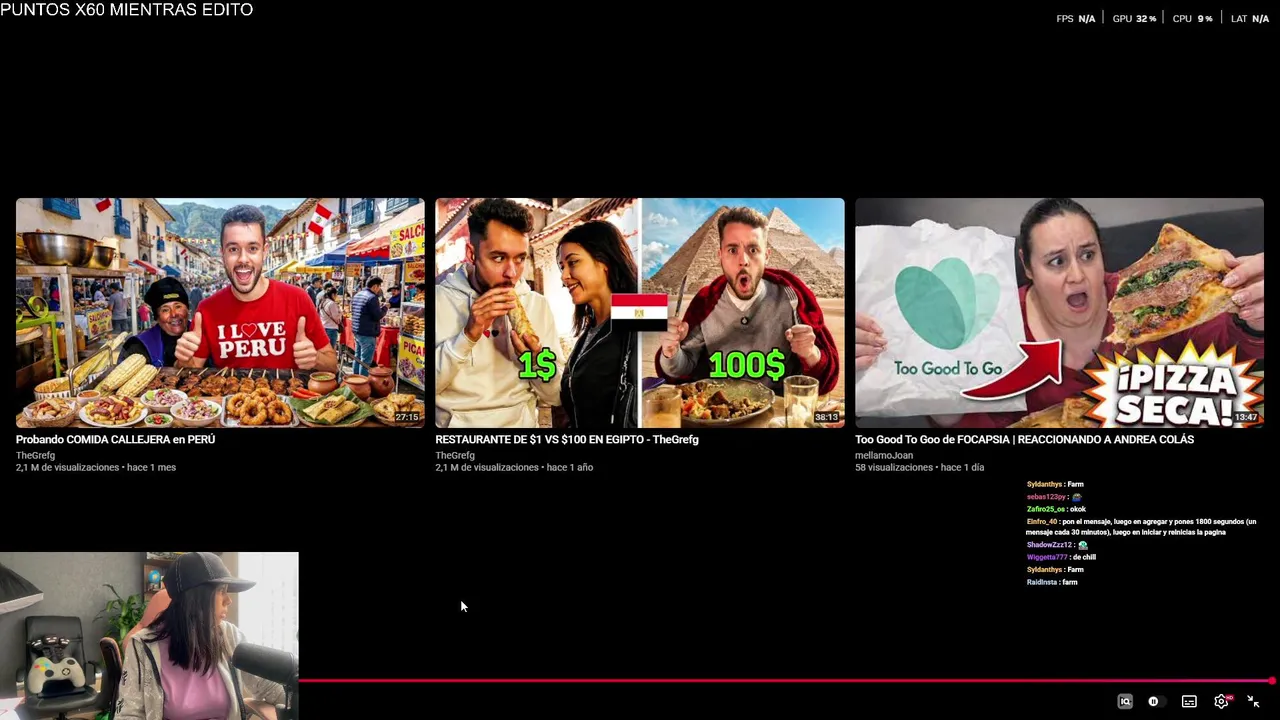Click '2,1 M de visualizaciones • hace 1 año'
The image size is (1280, 720).
(x=514, y=467)
